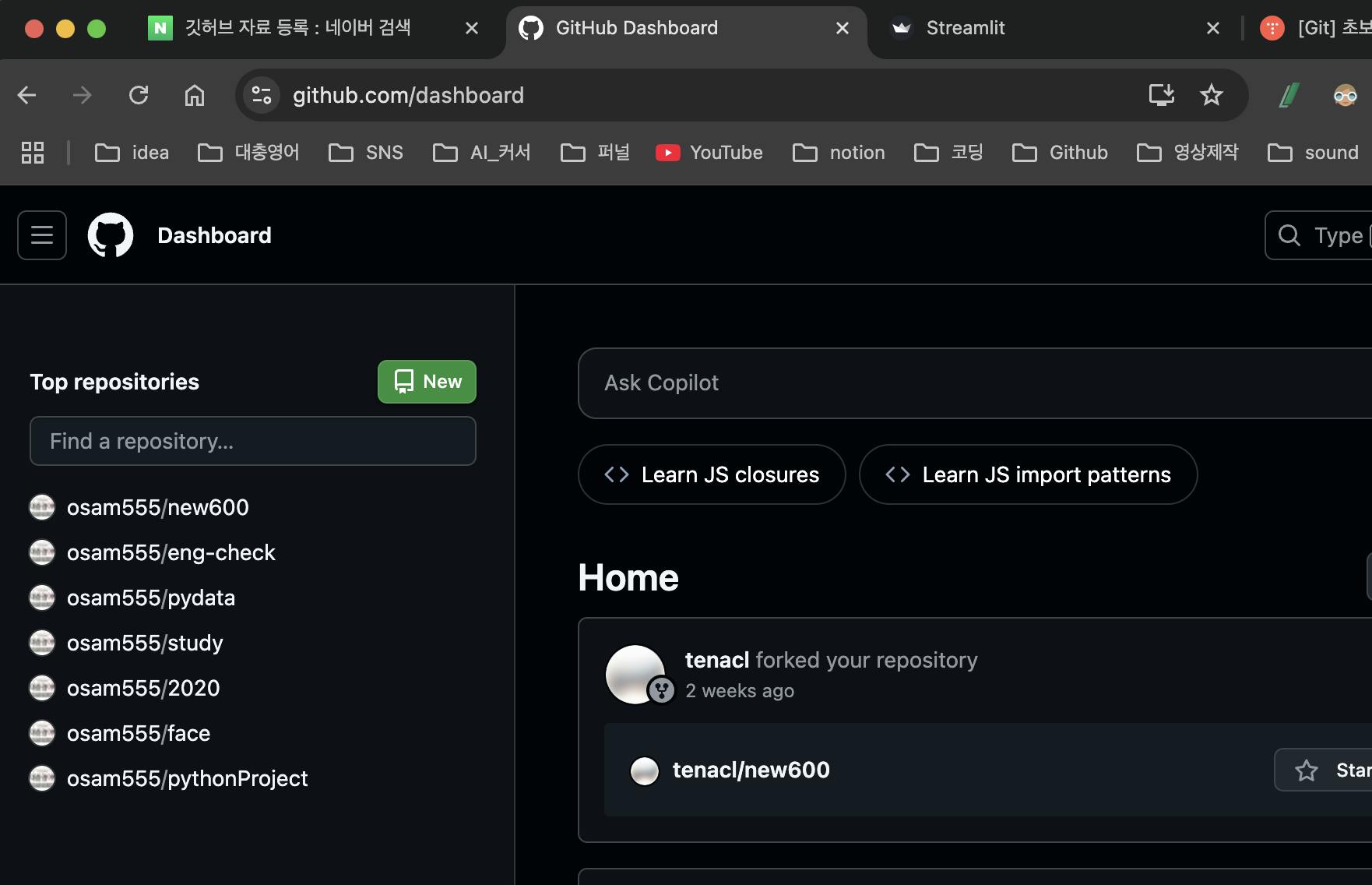This screenshot has width=1372, height=885.
Task: Open the tenacl/new600 forked repository link
Action: [x=751, y=770]
